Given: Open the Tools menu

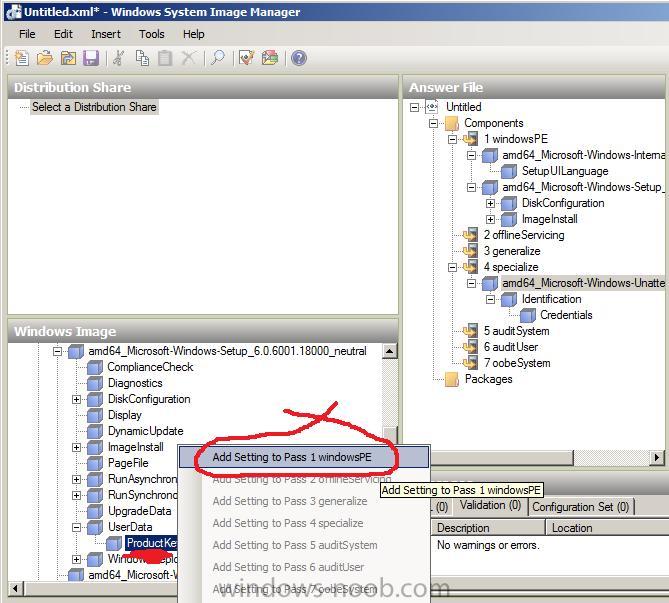Looking at the screenshot, I should coord(151,34).
